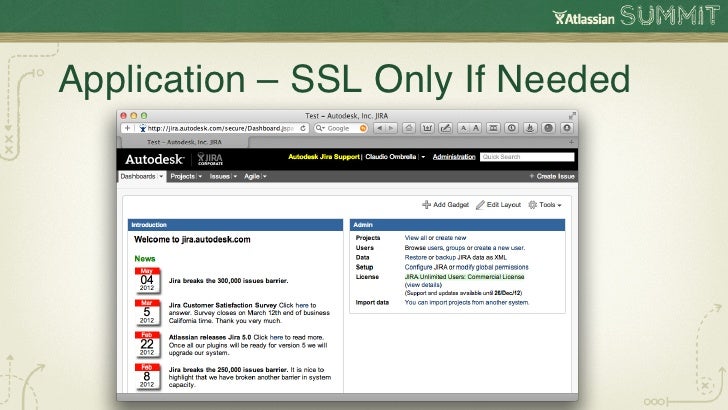This screenshot has height=410, width=728.
Task: Open Google search engine dropdown magnifier
Action: pos(319,128)
